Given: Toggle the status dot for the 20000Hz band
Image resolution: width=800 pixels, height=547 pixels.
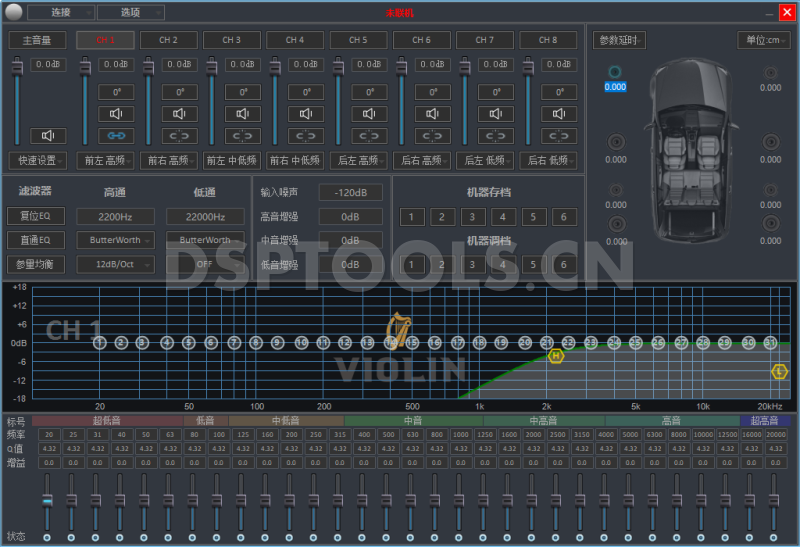Looking at the screenshot, I should click(x=776, y=538).
